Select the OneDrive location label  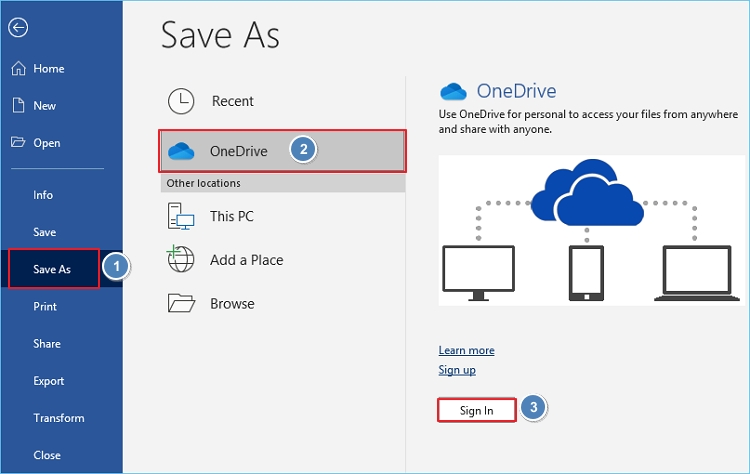tap(239, 151)
